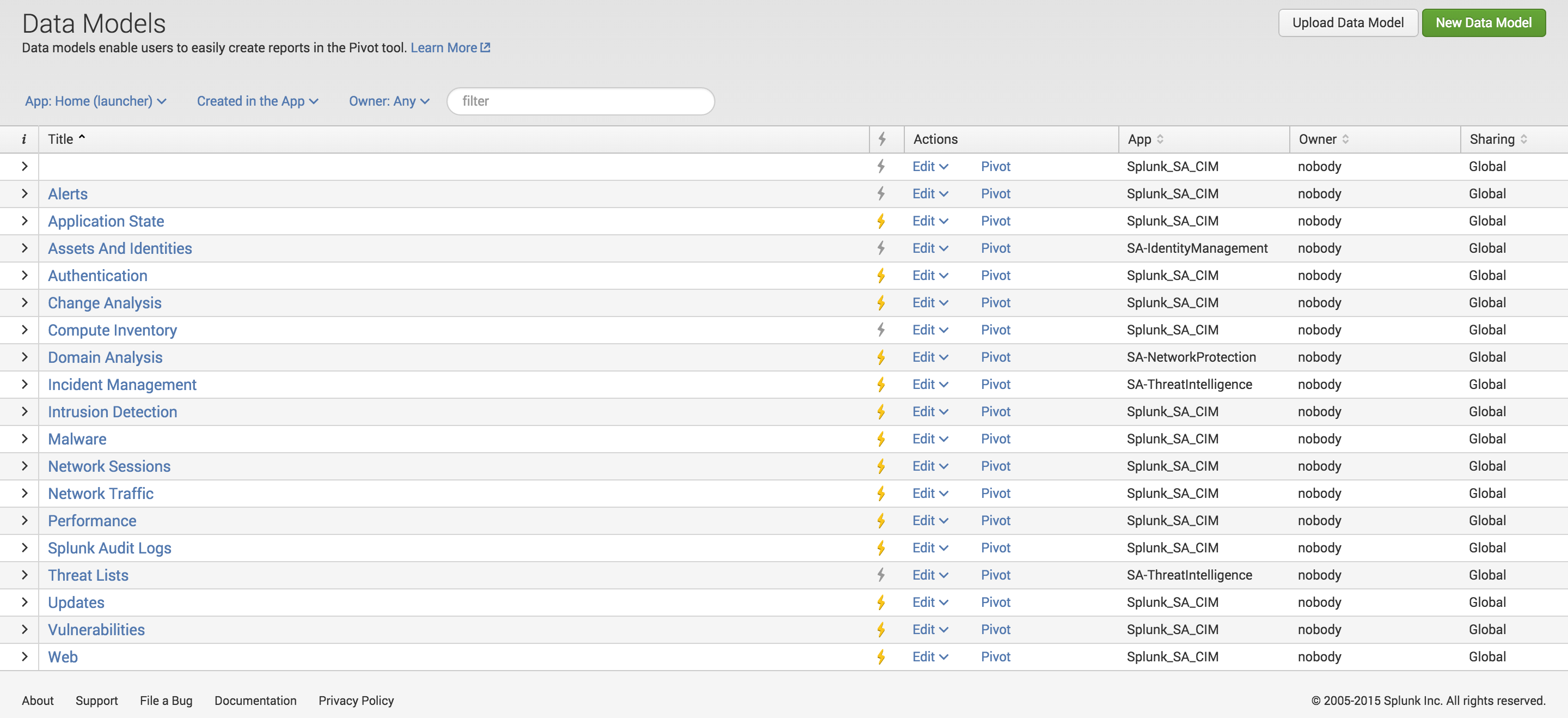Click the lightning icon for Network Traffic
The image size is (1568, 718).
(881, 494)
